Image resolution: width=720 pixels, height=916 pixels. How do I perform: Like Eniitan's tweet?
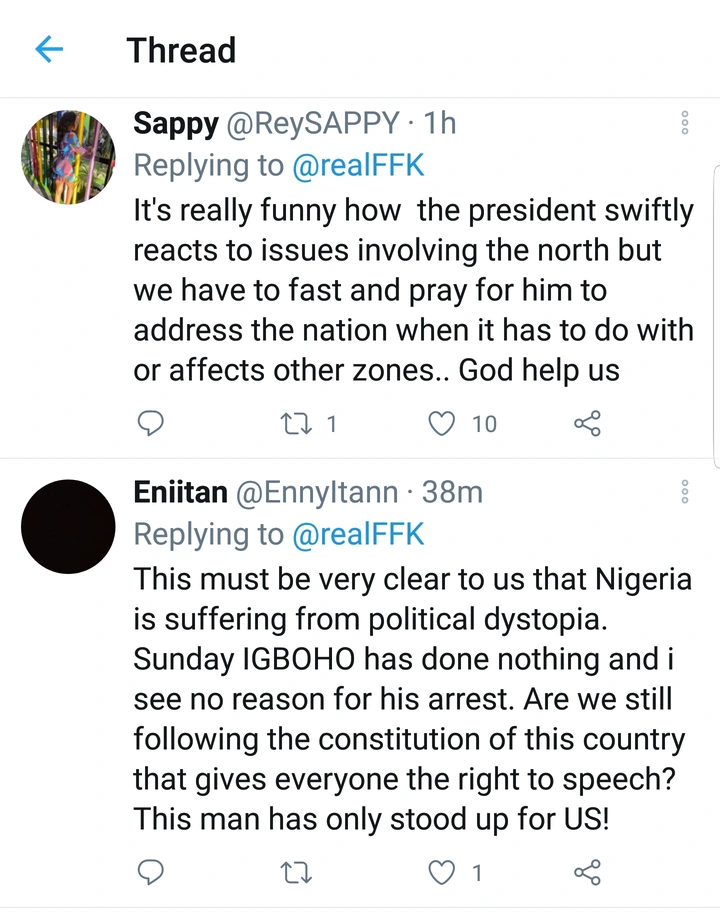point(442,873)
